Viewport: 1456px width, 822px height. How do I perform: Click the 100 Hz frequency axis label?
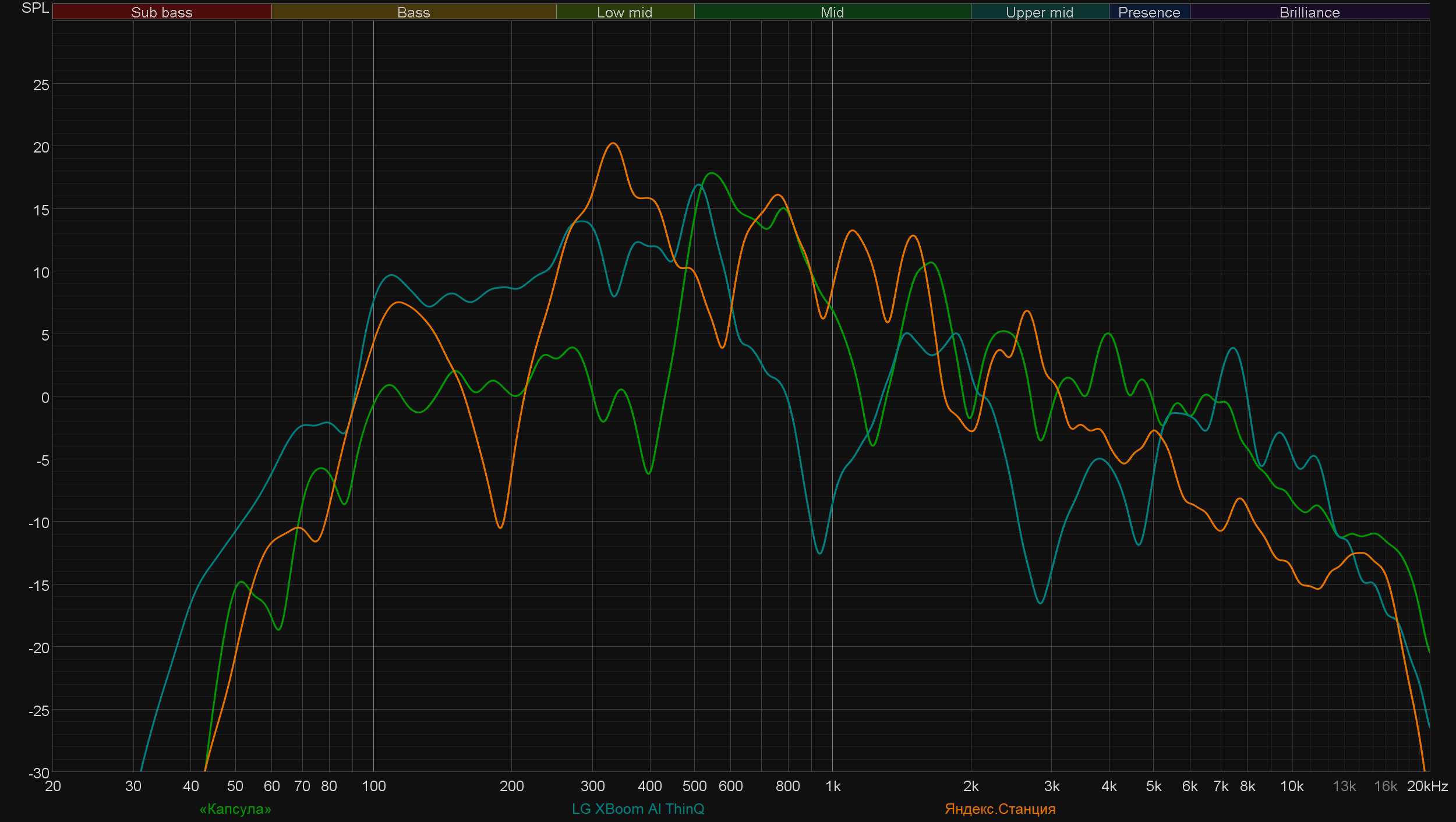tap(373, 786)
